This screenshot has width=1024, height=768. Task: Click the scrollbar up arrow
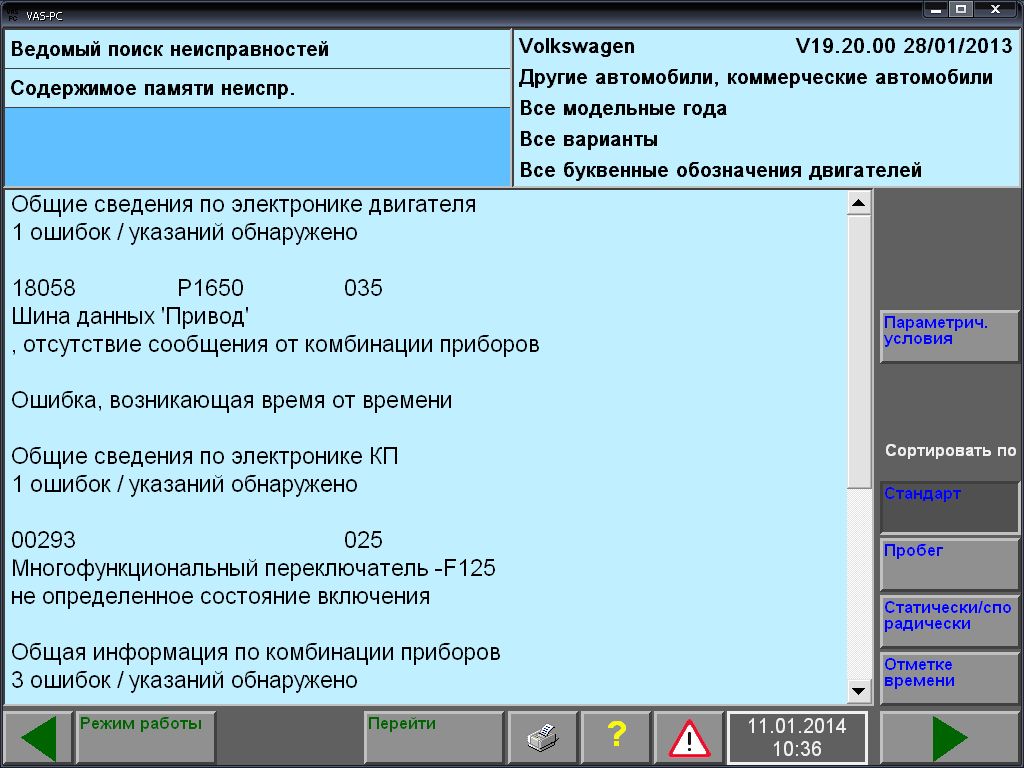(x=859, y=203)
